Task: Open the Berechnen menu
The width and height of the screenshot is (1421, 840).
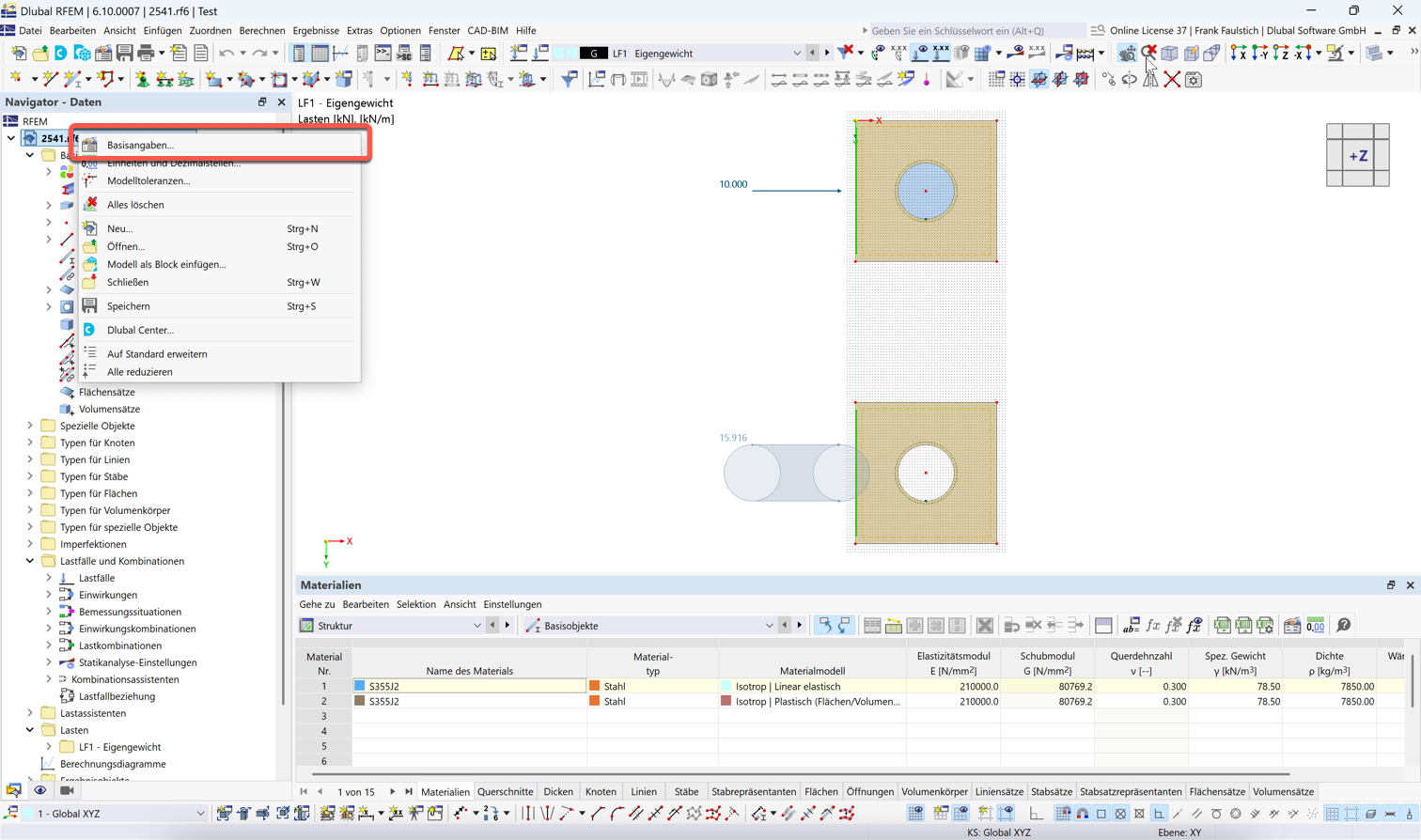Action: tap(262, 30)
